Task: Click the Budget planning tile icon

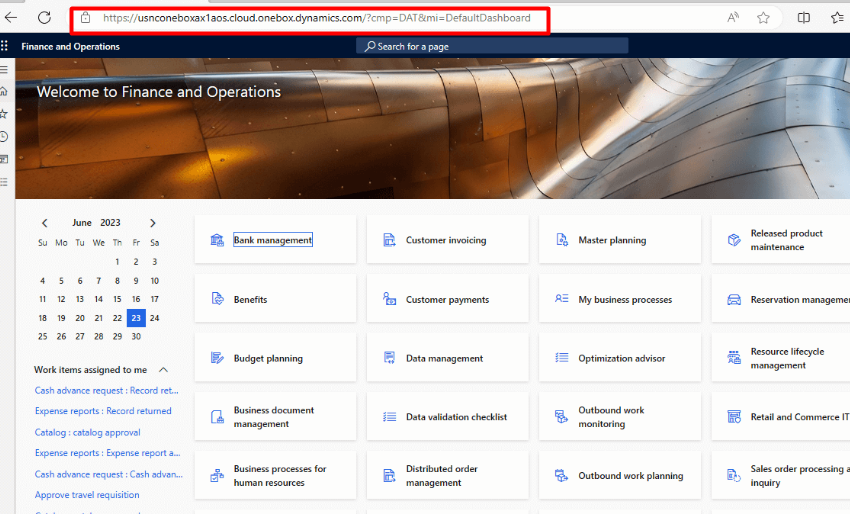Action: 217,358
